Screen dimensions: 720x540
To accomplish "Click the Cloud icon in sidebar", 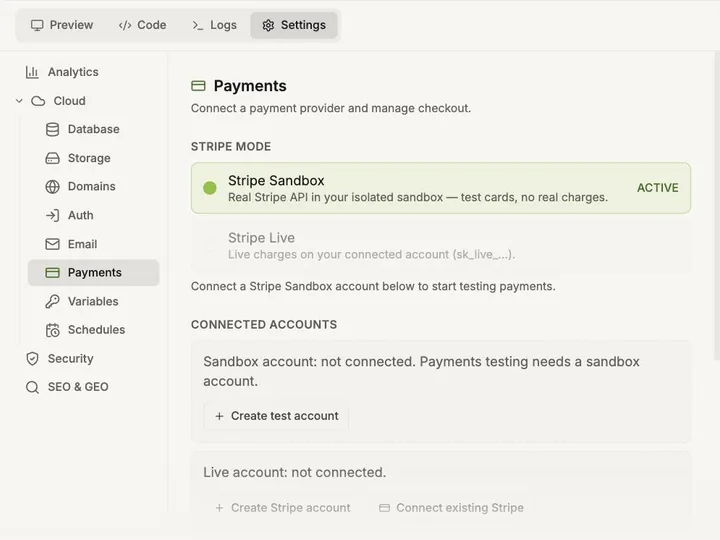I will [x=38, y=101].
